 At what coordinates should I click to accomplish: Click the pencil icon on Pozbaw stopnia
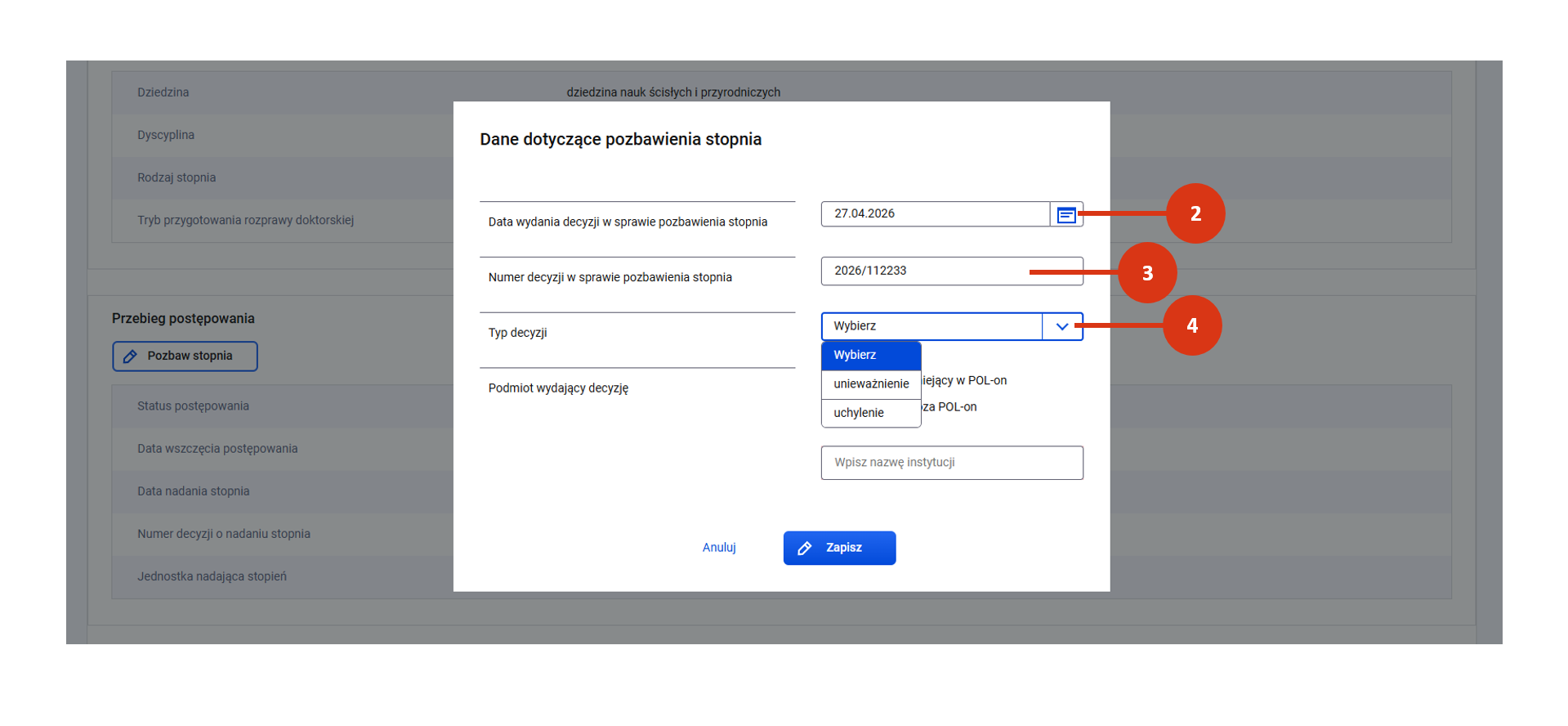(x=130, y=356)
